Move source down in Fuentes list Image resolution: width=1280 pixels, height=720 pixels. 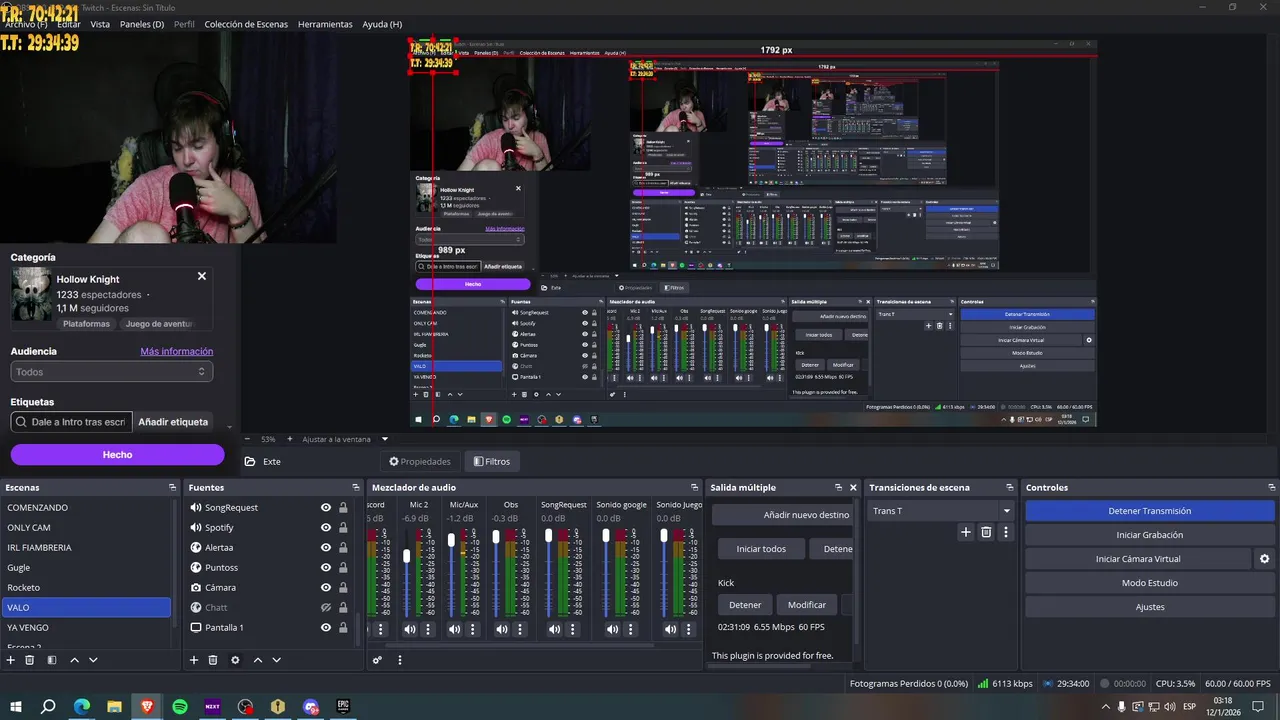277,660
